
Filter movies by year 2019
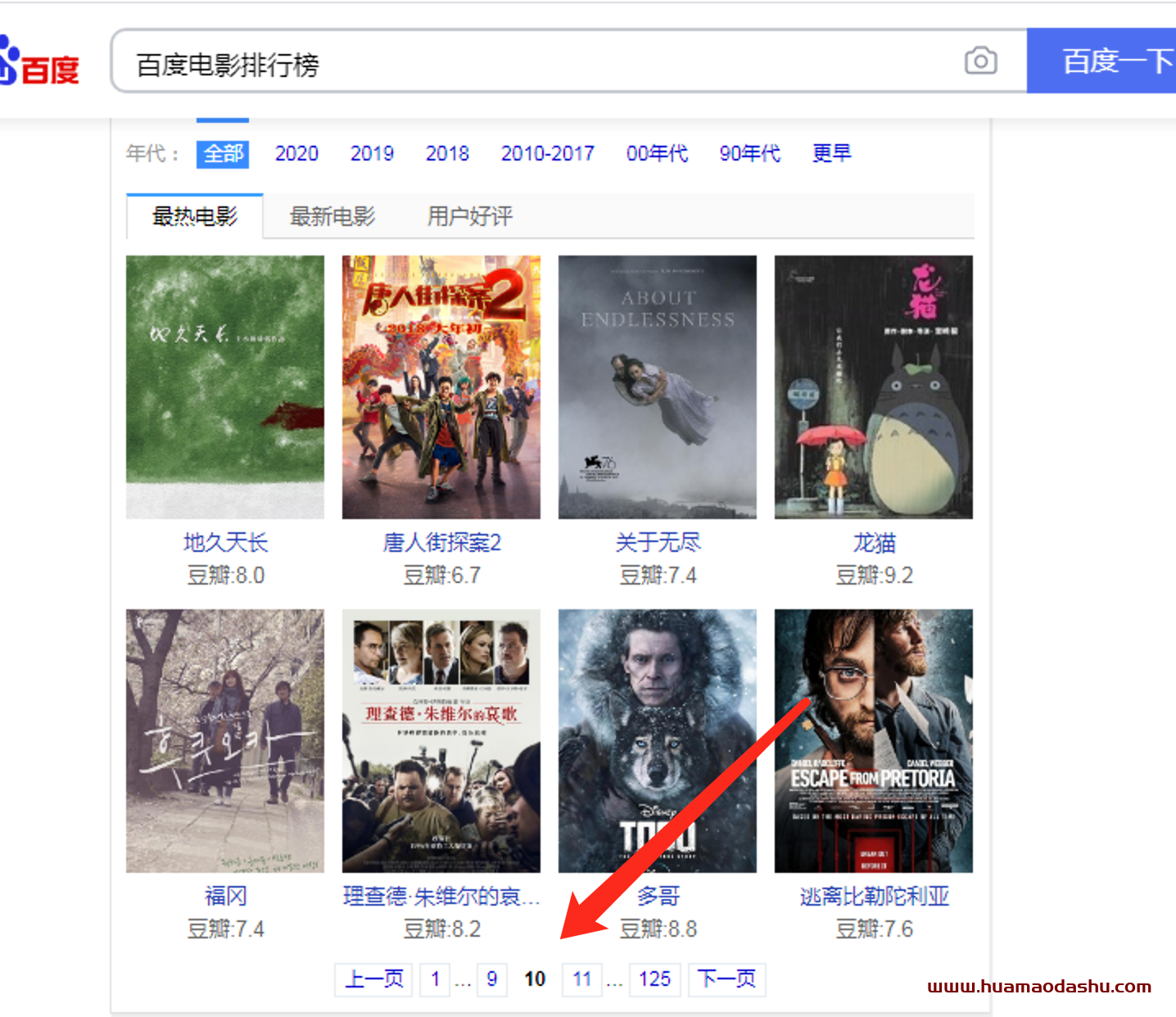(x=372, y=153)
